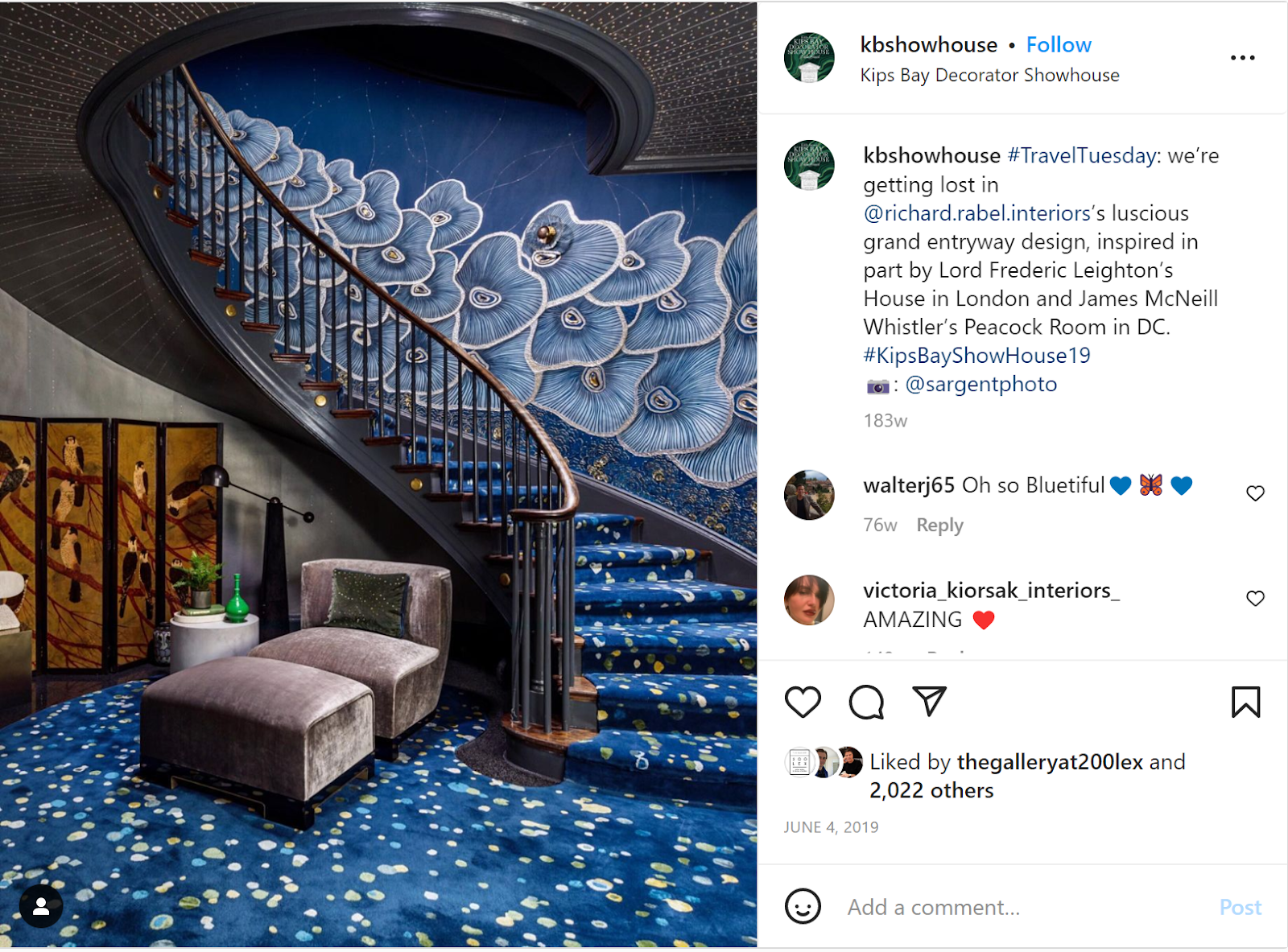Follow the kbshowhouse account

(1059, 45)
